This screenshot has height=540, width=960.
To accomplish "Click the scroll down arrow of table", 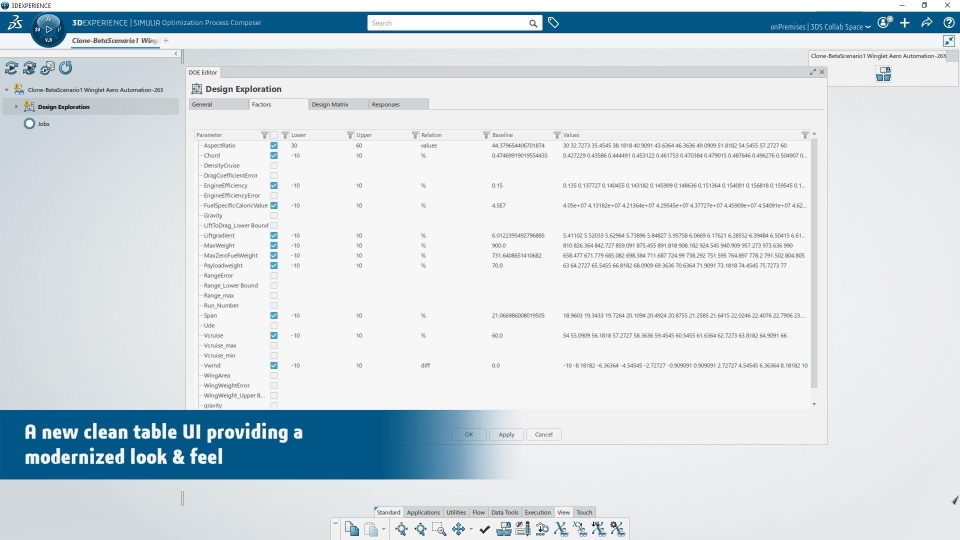I will [814, 404].
